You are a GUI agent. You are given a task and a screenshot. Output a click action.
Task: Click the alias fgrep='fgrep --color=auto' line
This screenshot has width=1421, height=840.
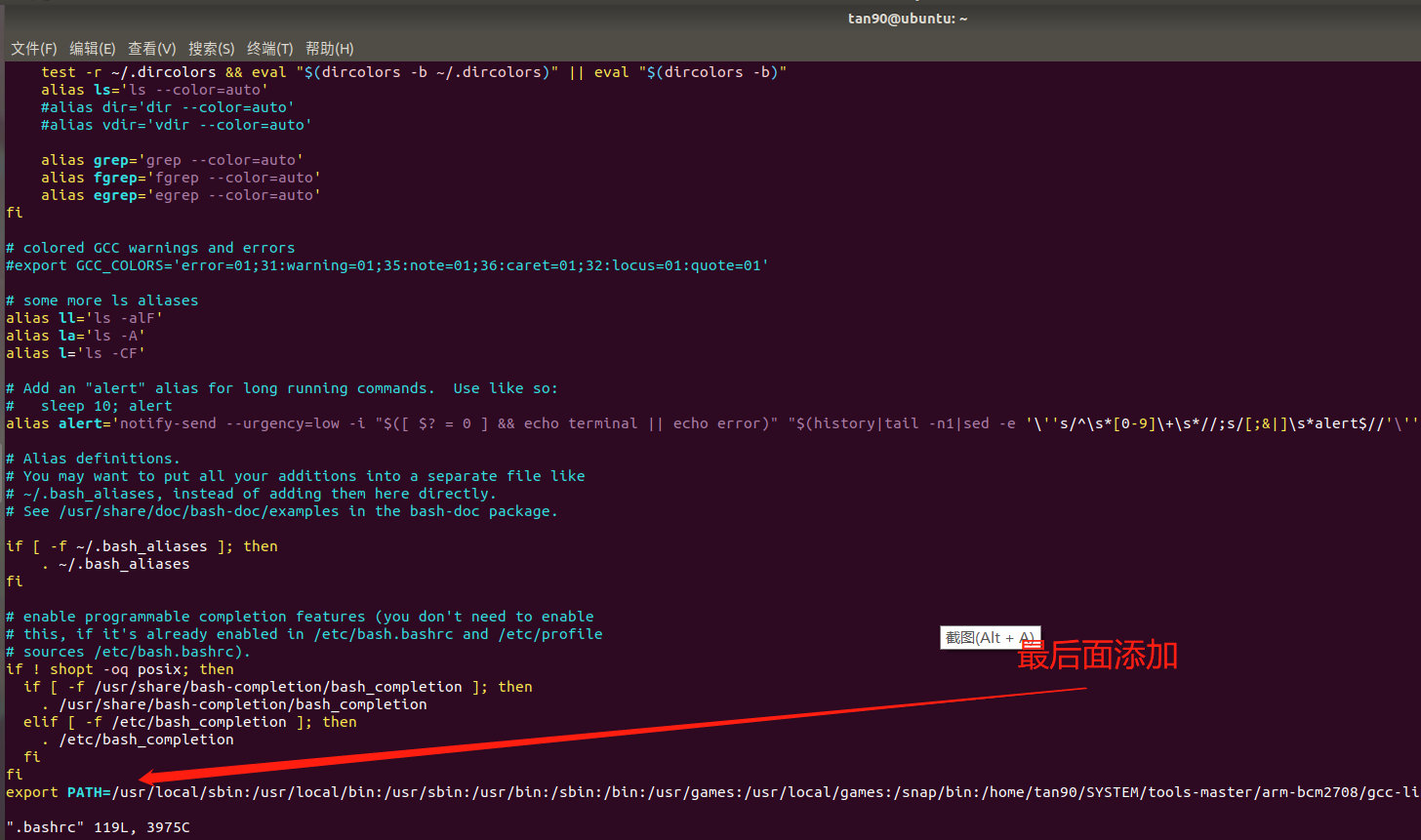tap(181, 178)
